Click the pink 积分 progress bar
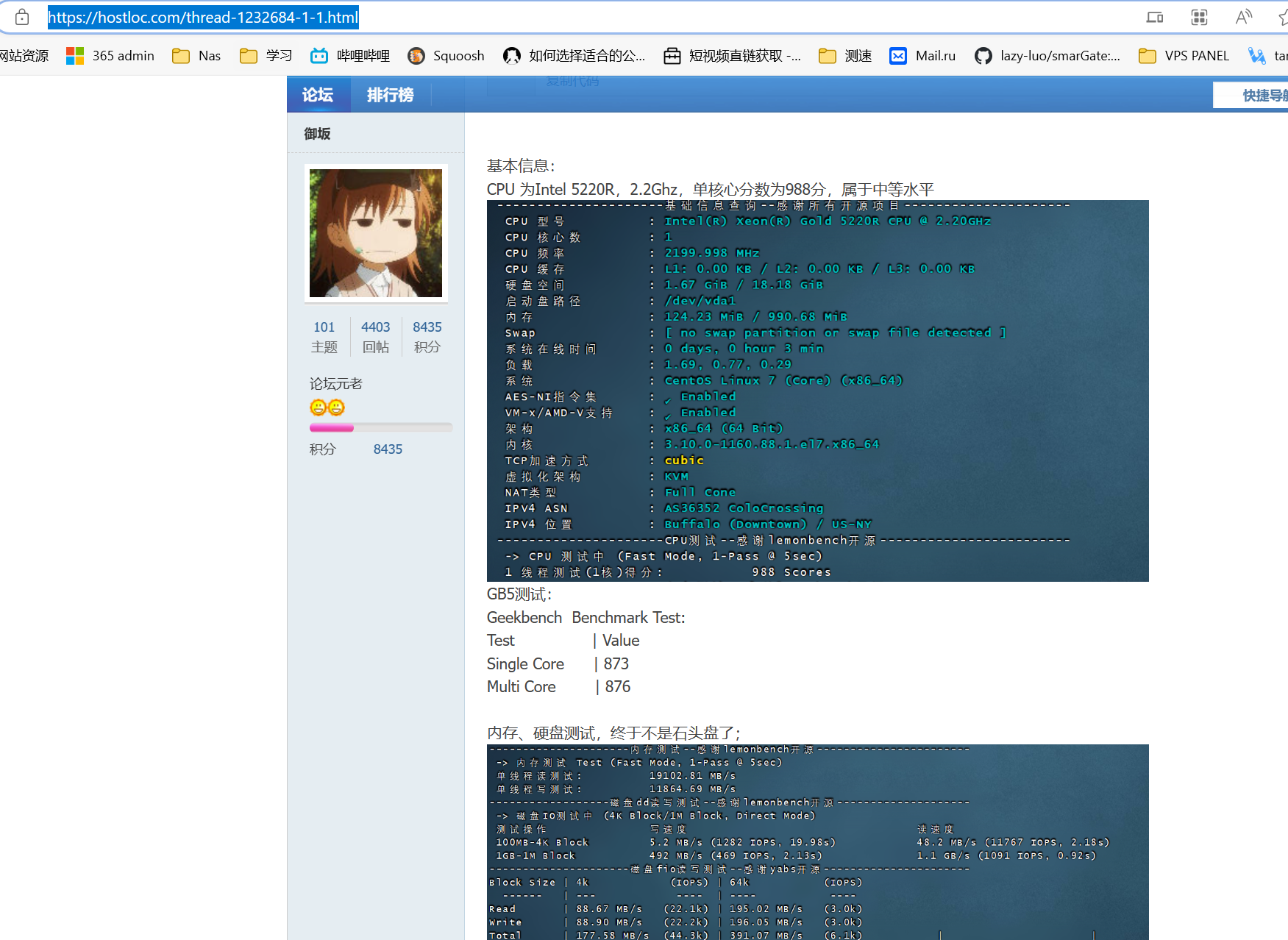Viewport: 1288px width, 940px height. [331, 427]
